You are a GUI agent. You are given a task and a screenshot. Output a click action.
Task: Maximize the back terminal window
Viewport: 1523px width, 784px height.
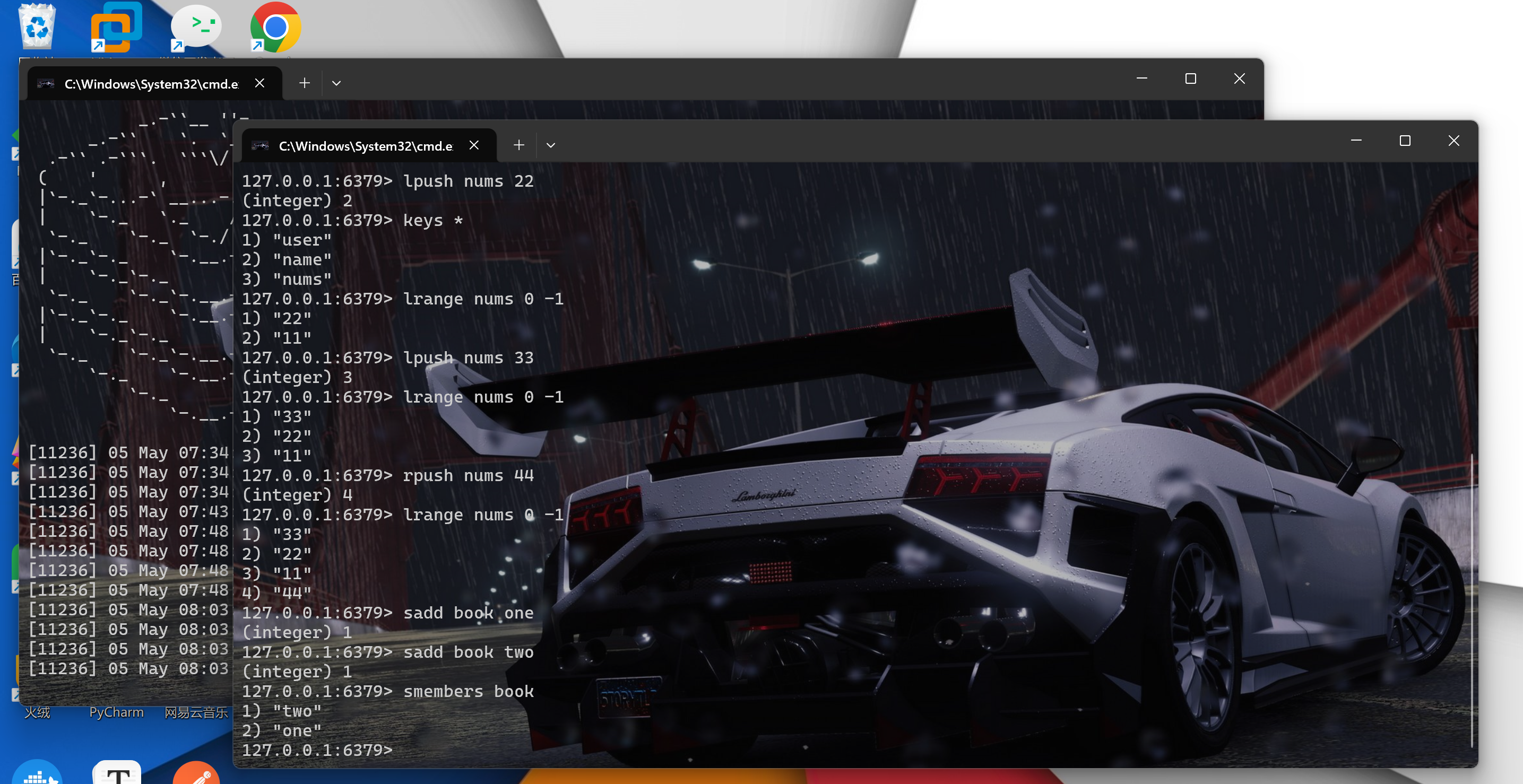click(1190, 79)
